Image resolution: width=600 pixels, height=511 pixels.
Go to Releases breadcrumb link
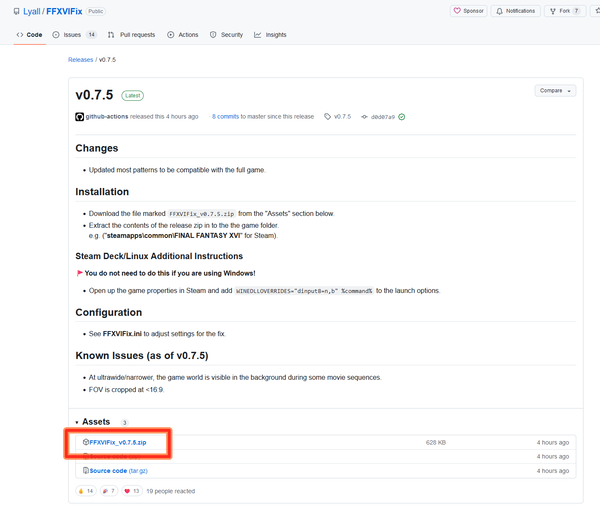pyautogui.click(x=80, y=60)
